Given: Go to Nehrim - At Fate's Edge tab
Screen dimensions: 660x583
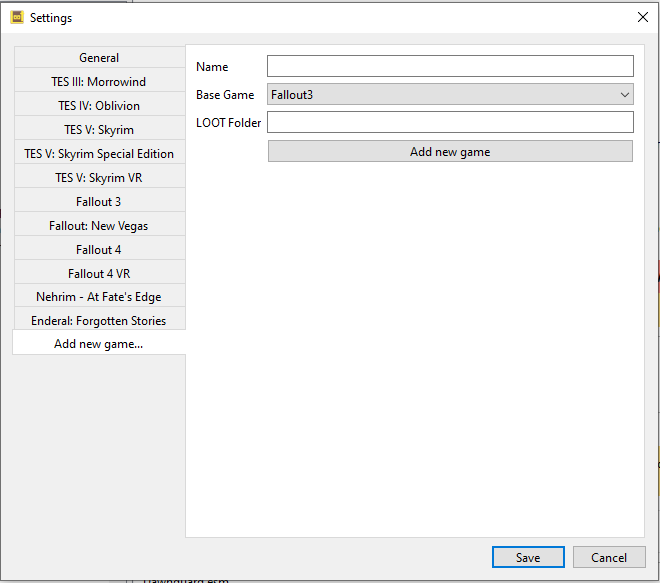Looking at the screenshot, I should 99,297.
